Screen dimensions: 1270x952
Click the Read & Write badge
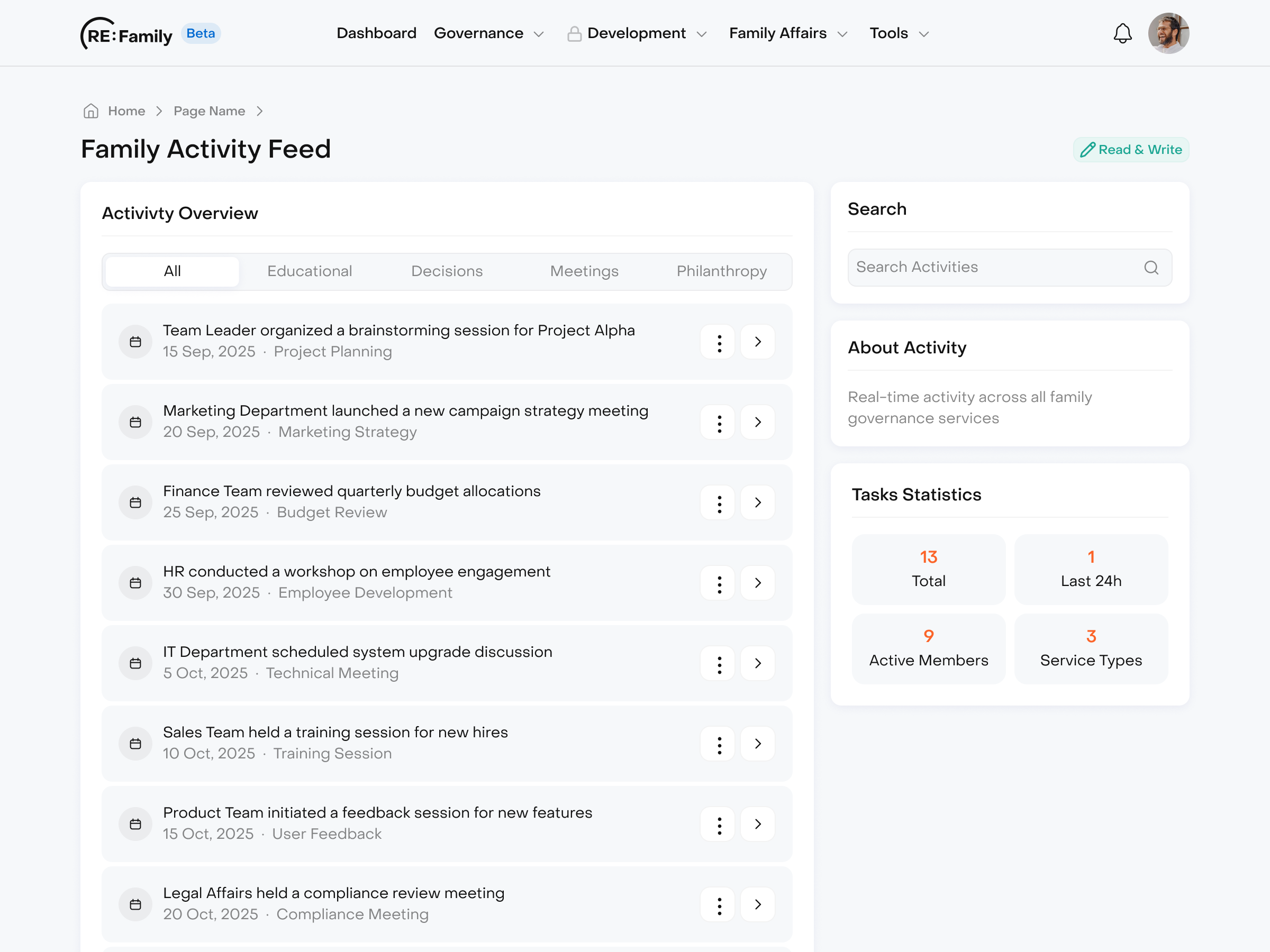1130,150
